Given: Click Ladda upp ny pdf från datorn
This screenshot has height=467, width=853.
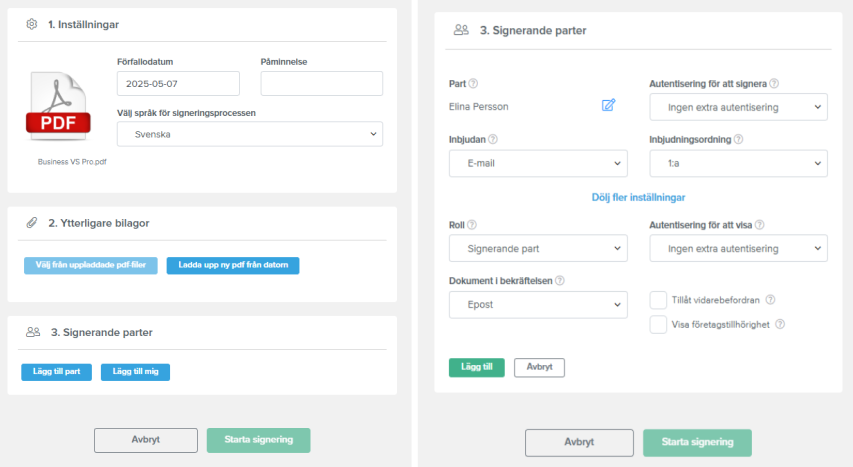Looking at the screenshot, I should click(233, 265).
